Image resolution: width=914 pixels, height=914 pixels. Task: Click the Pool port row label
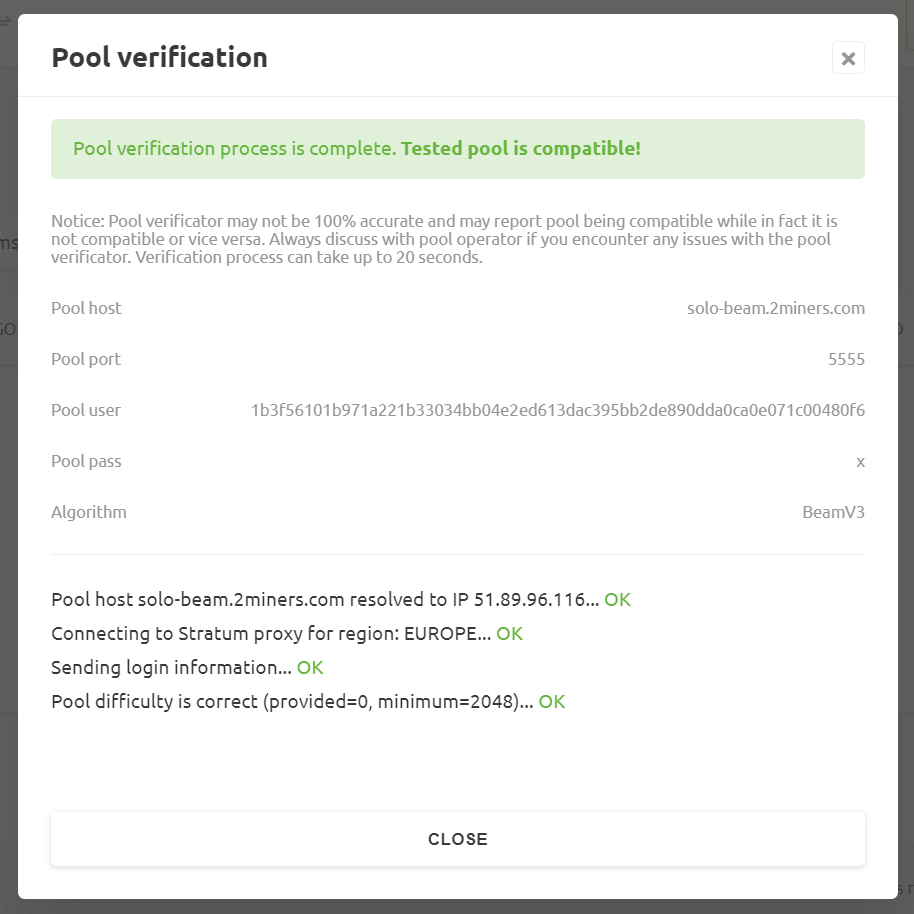click(x=85, y=358)
